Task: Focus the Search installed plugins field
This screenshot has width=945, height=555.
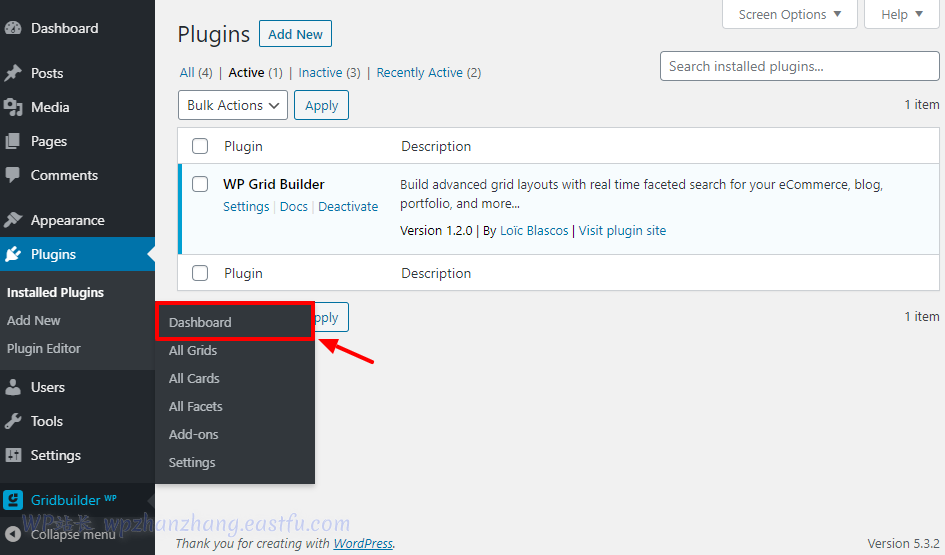Action: pos(800,66)
